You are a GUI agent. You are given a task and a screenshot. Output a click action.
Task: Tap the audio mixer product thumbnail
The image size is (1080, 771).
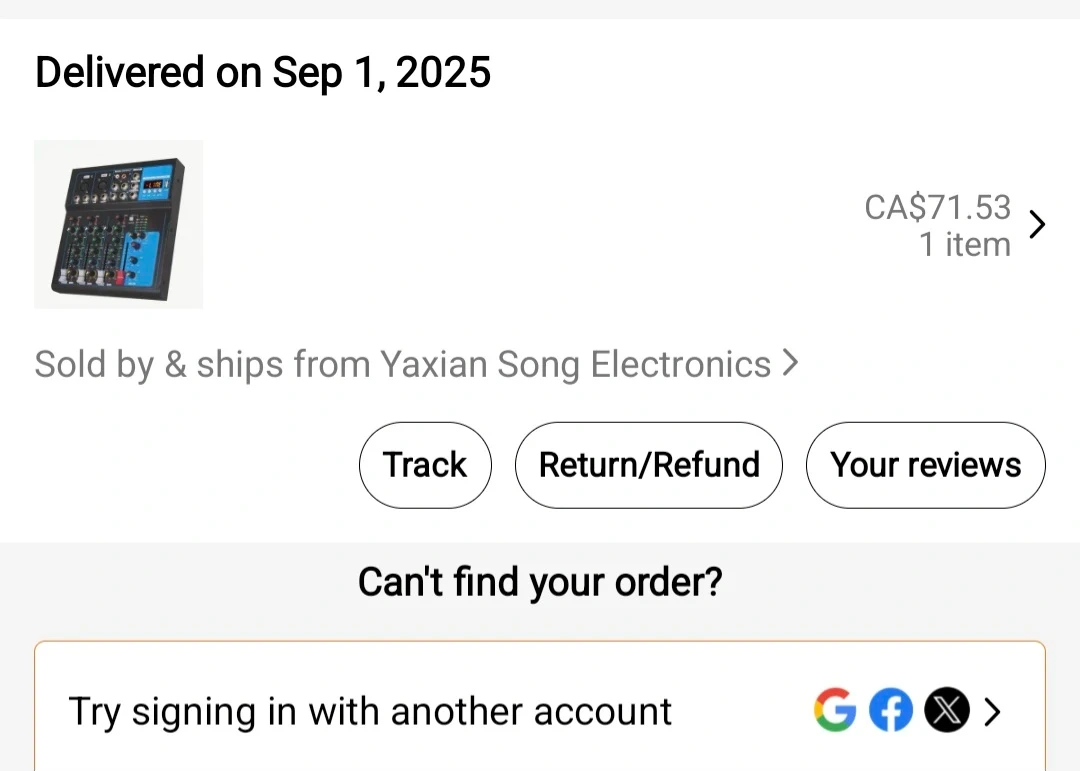[118, 224]
